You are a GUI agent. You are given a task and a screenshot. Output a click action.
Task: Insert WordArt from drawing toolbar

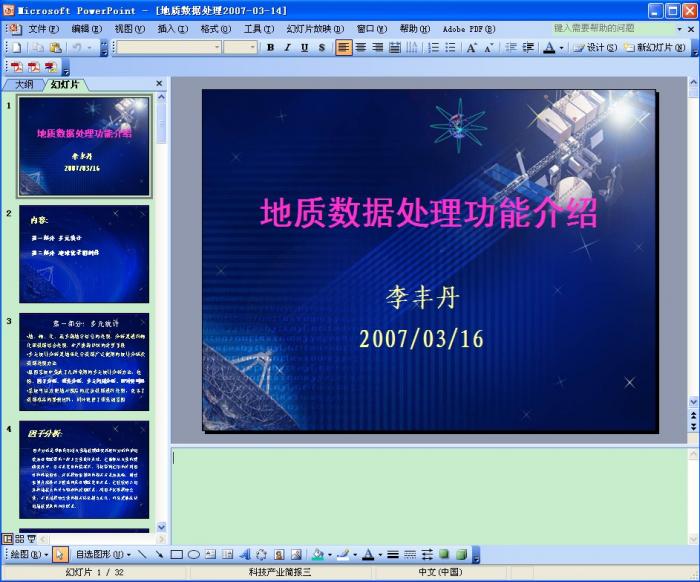245,554
